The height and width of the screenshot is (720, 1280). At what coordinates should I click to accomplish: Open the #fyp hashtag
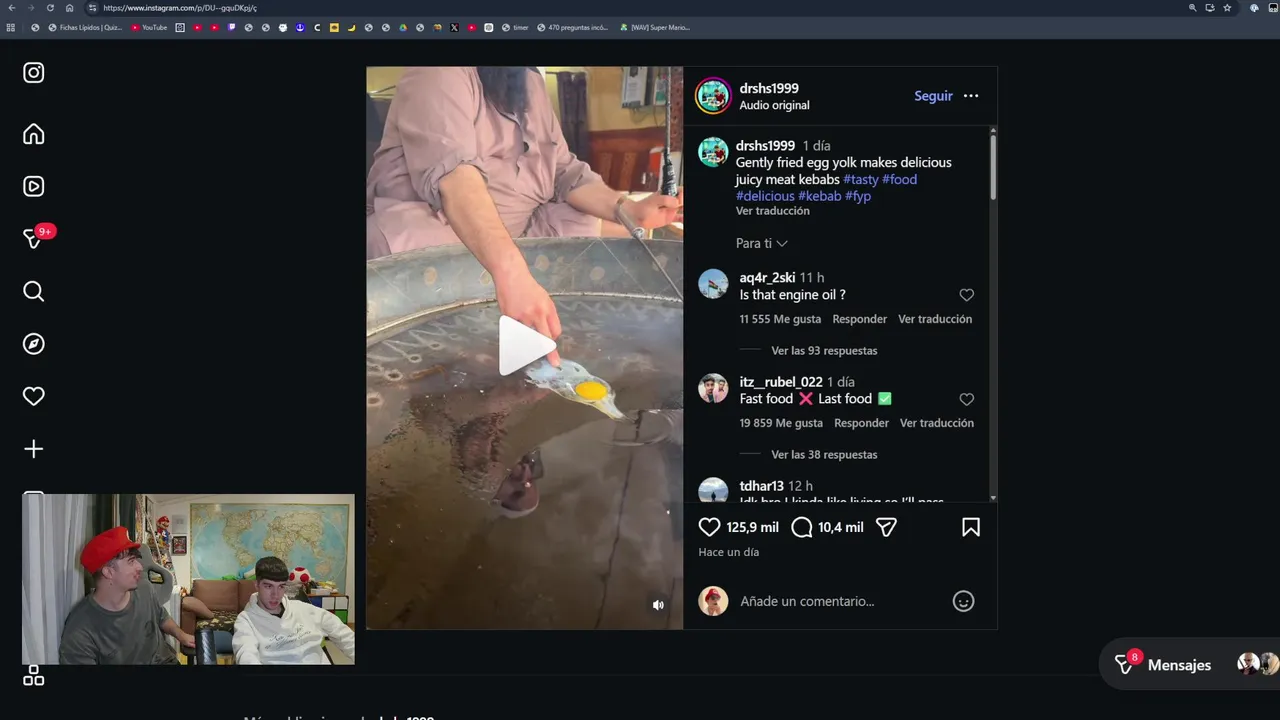click(858, 196)
